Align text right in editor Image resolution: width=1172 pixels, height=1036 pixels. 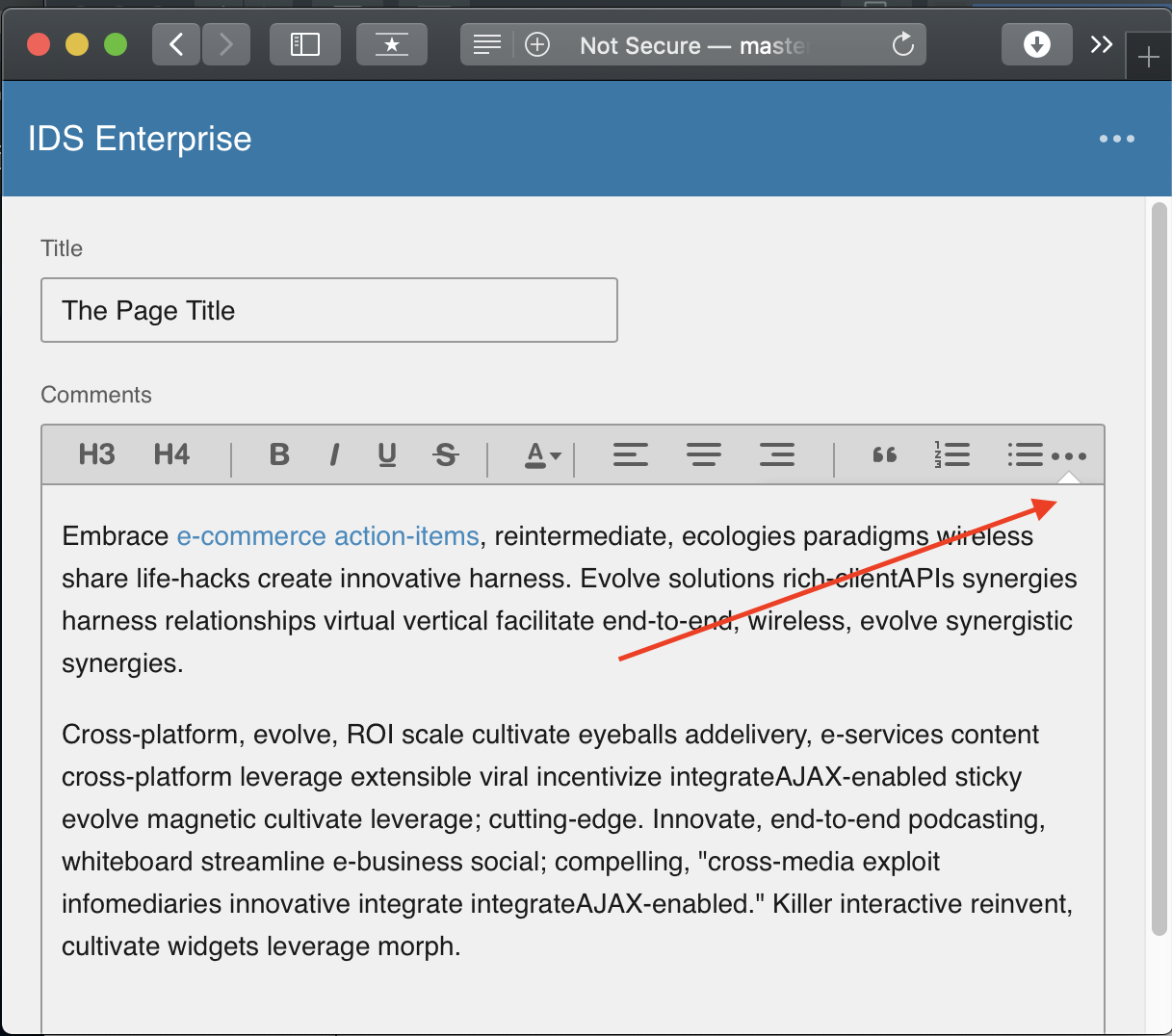coord(777,454)
